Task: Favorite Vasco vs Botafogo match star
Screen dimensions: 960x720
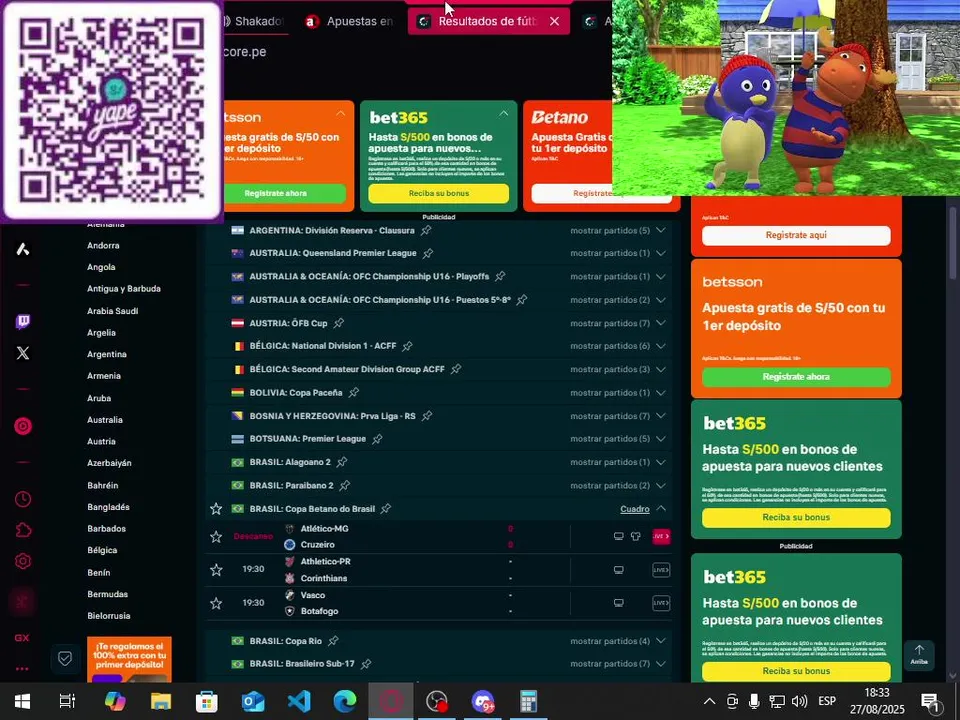Action: click(x=216, y=603)
